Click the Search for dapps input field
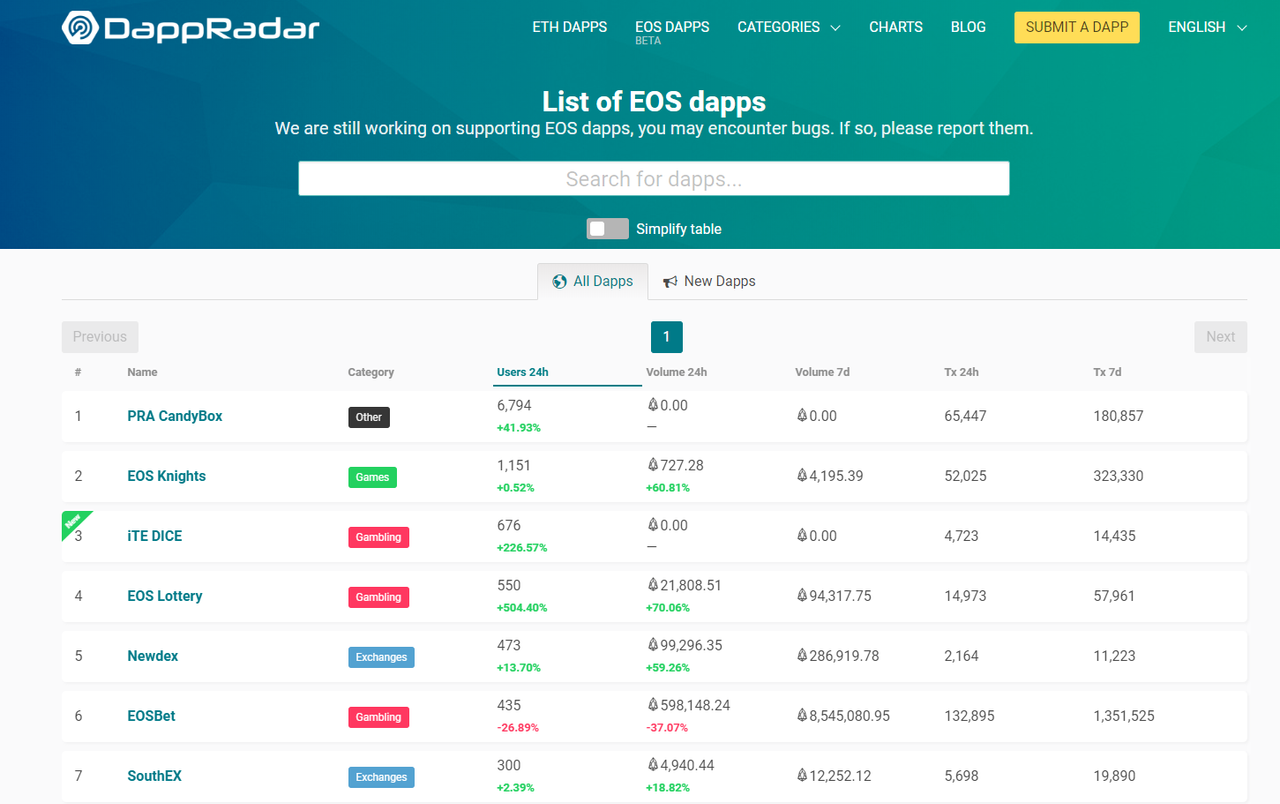This screenshot has height=804, width=1280. click(654, 179)
